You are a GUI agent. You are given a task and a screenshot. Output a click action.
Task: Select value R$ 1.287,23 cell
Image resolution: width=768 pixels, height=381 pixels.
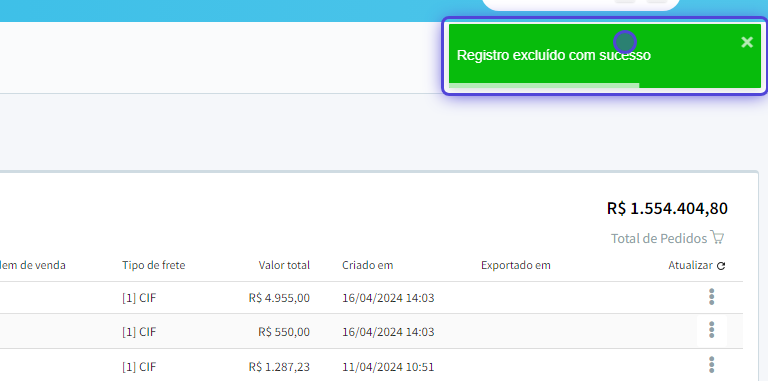click(x=279, y=367)
